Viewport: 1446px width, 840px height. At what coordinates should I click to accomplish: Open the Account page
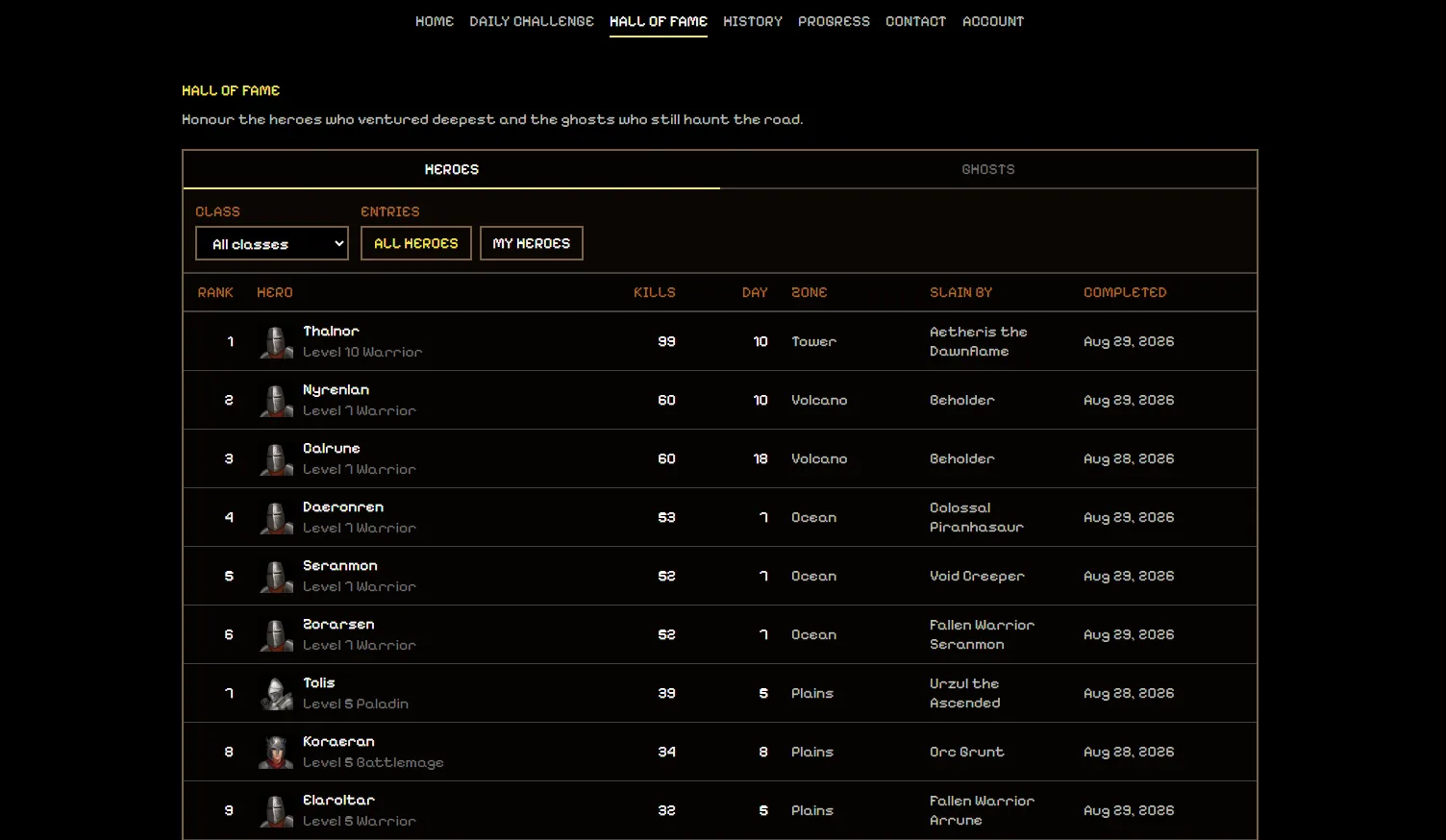[993, 21]
